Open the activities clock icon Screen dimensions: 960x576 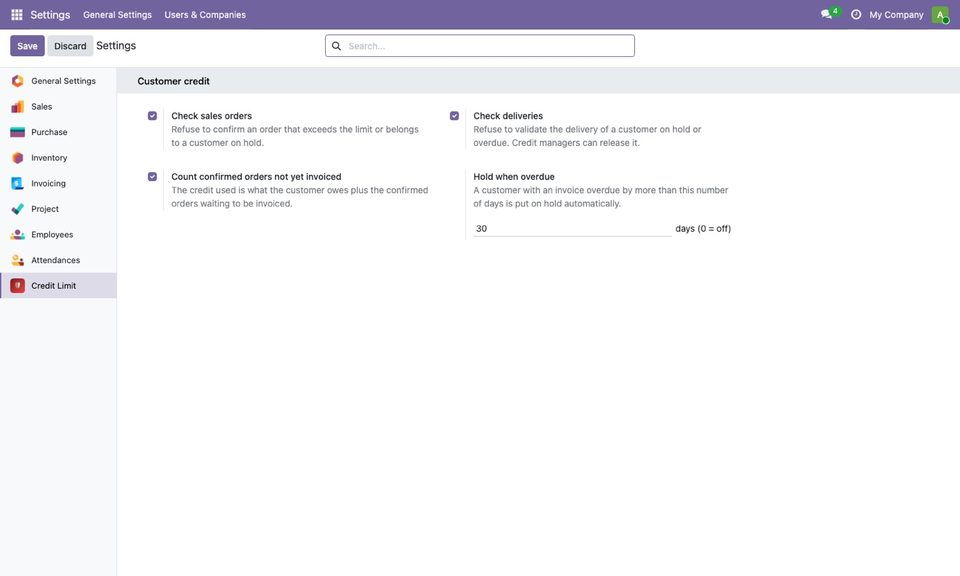pos(856,14)
